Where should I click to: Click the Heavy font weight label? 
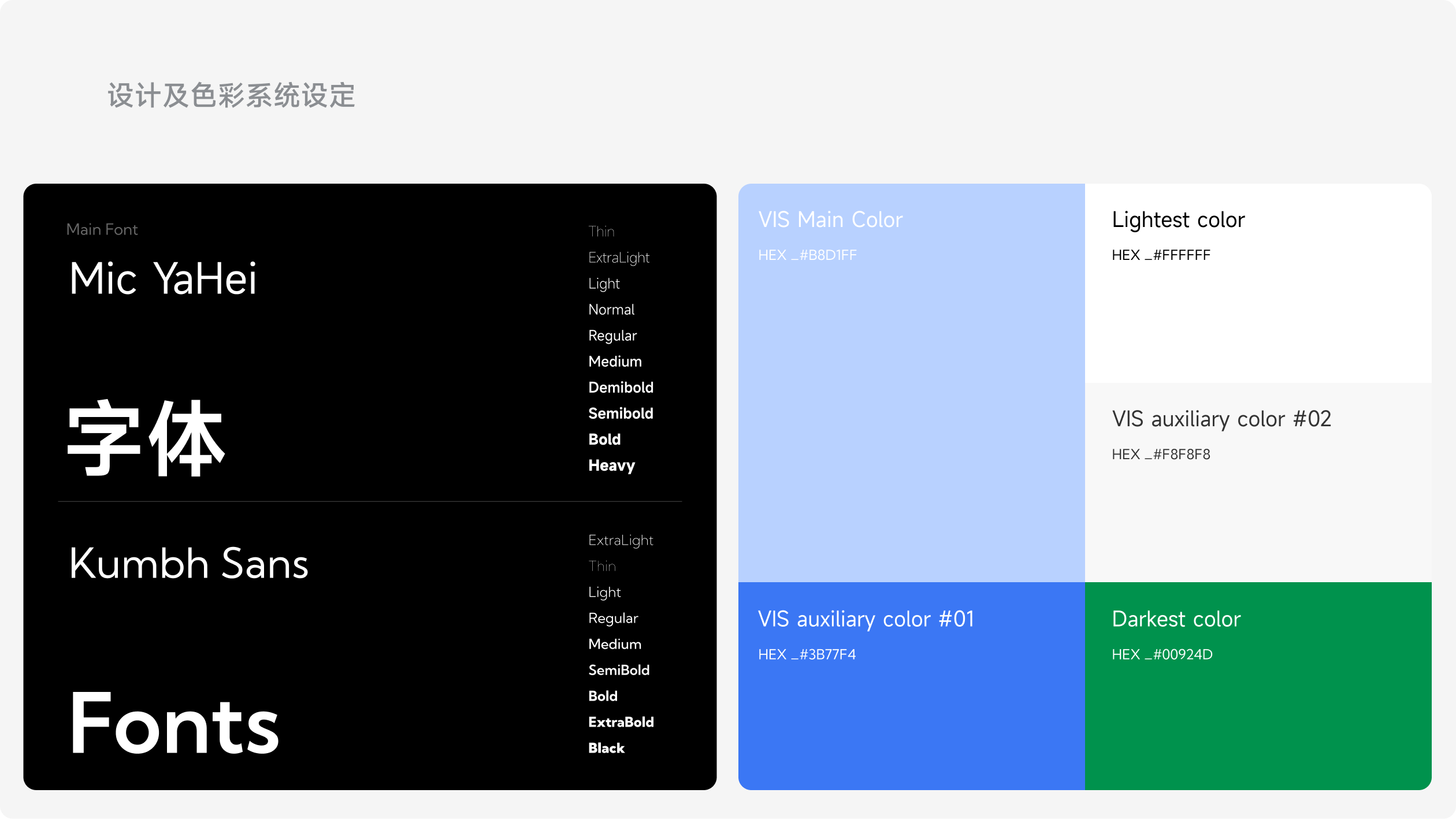coord(611,466)
